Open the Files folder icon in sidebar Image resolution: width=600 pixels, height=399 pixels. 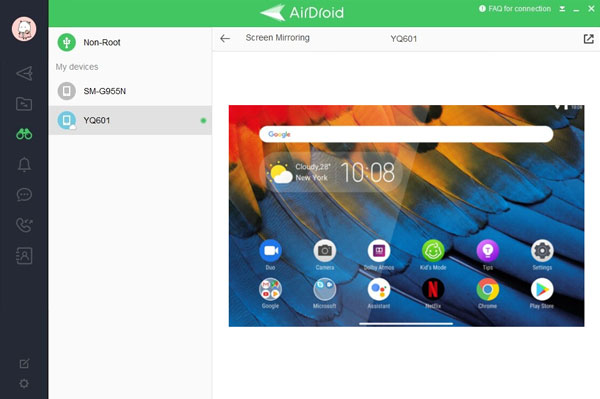(x=24, y=104)
